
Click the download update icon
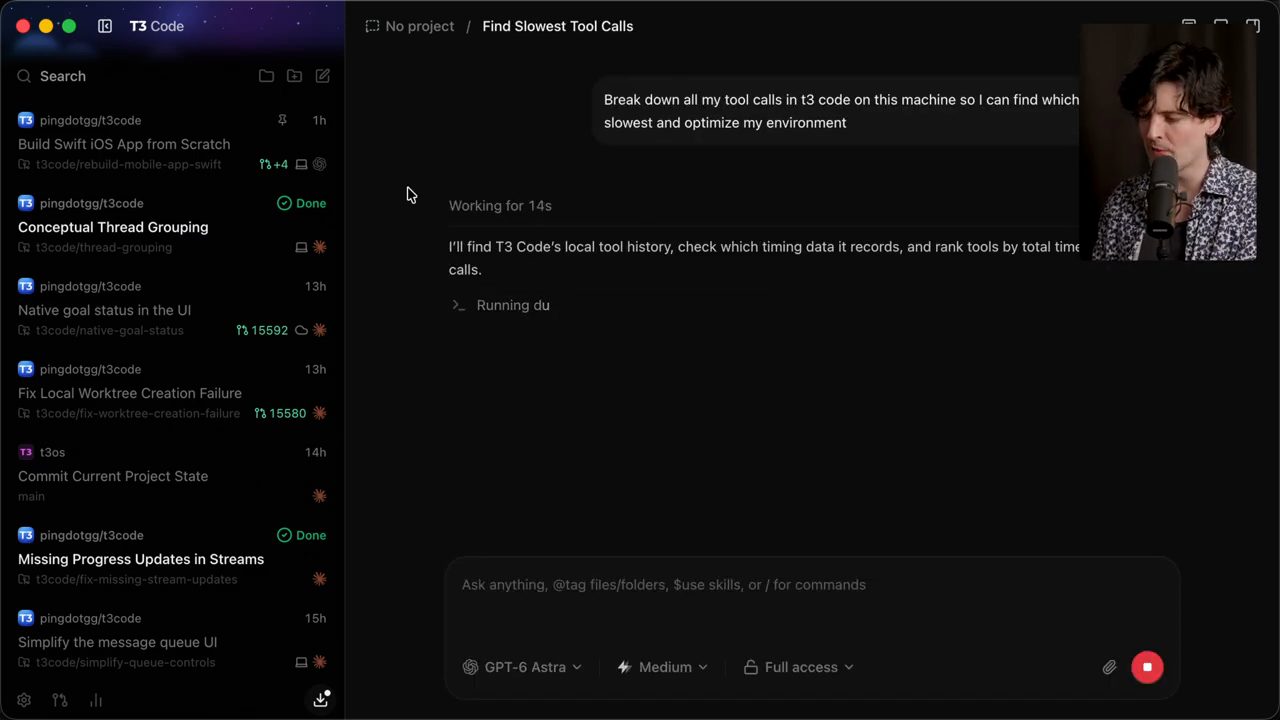(x=321, y=699)
